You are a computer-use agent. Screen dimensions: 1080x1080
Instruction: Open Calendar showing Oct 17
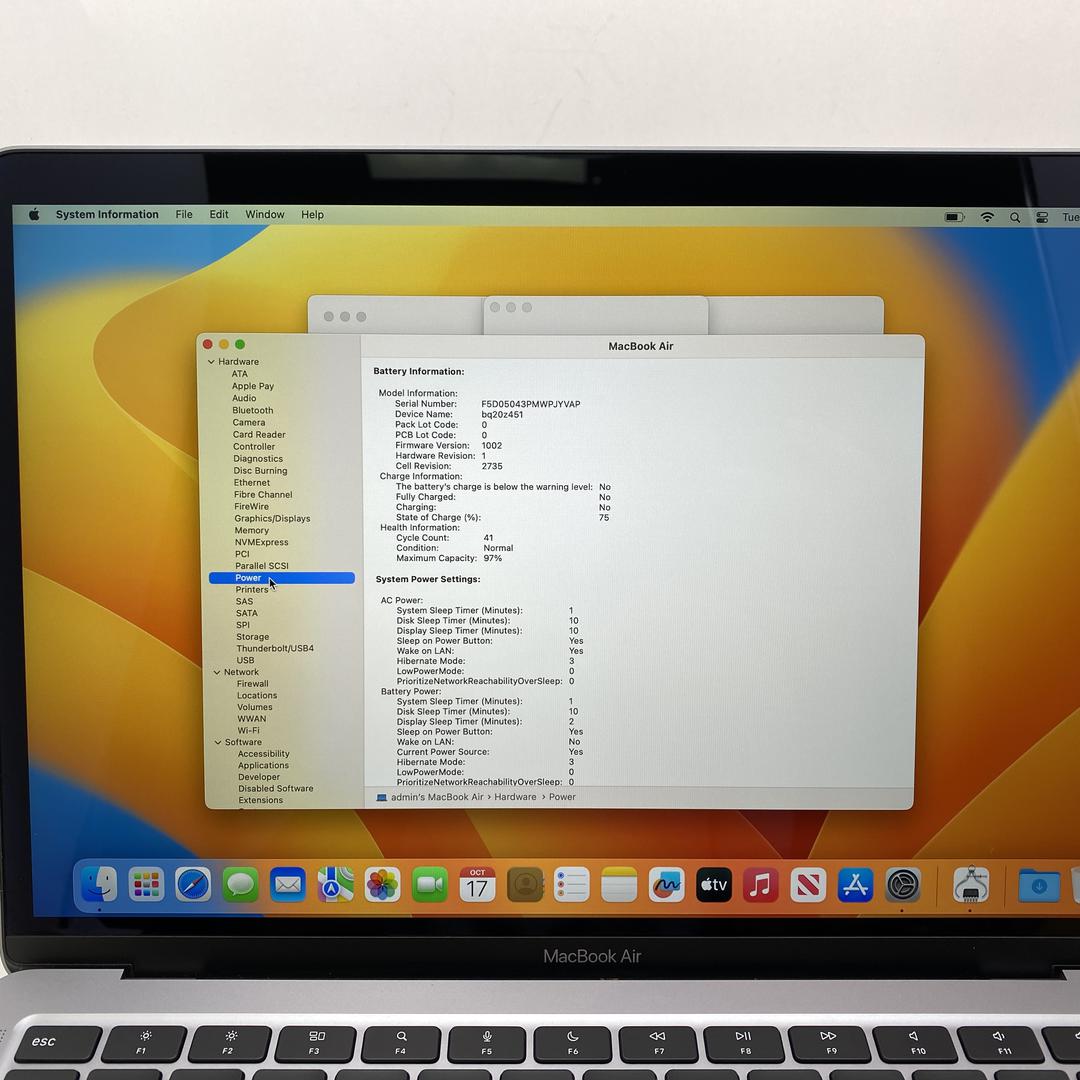coord(477,884)
